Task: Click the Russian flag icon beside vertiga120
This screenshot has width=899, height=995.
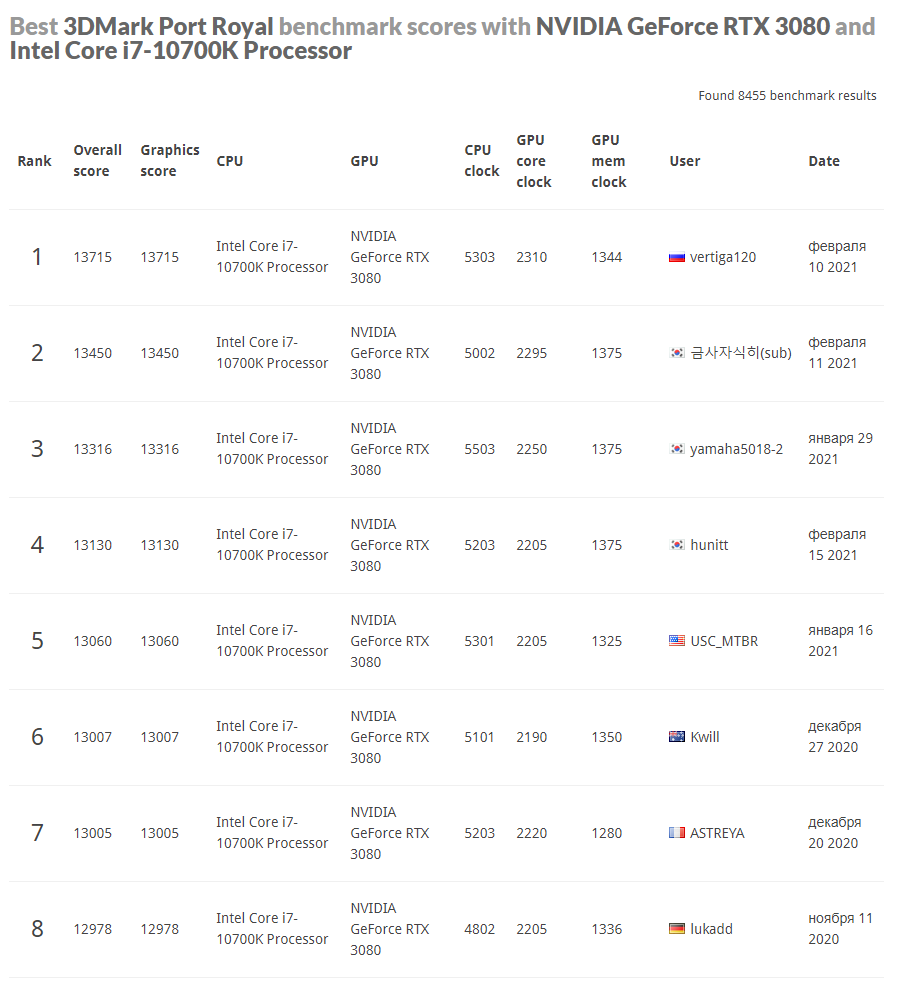Action: point(677,257)
